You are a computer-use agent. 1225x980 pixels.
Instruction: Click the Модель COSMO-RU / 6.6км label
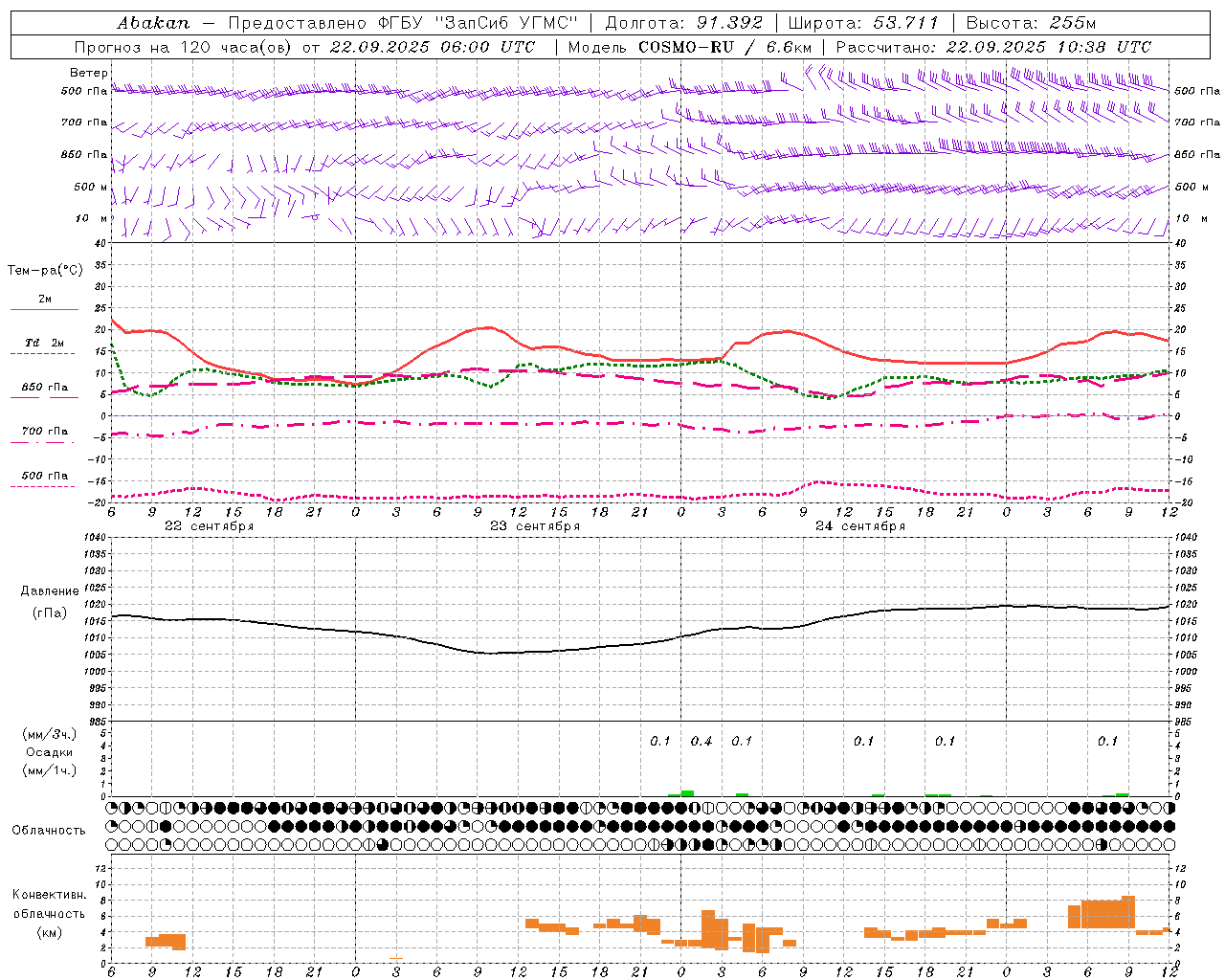(x=690, y=47)
